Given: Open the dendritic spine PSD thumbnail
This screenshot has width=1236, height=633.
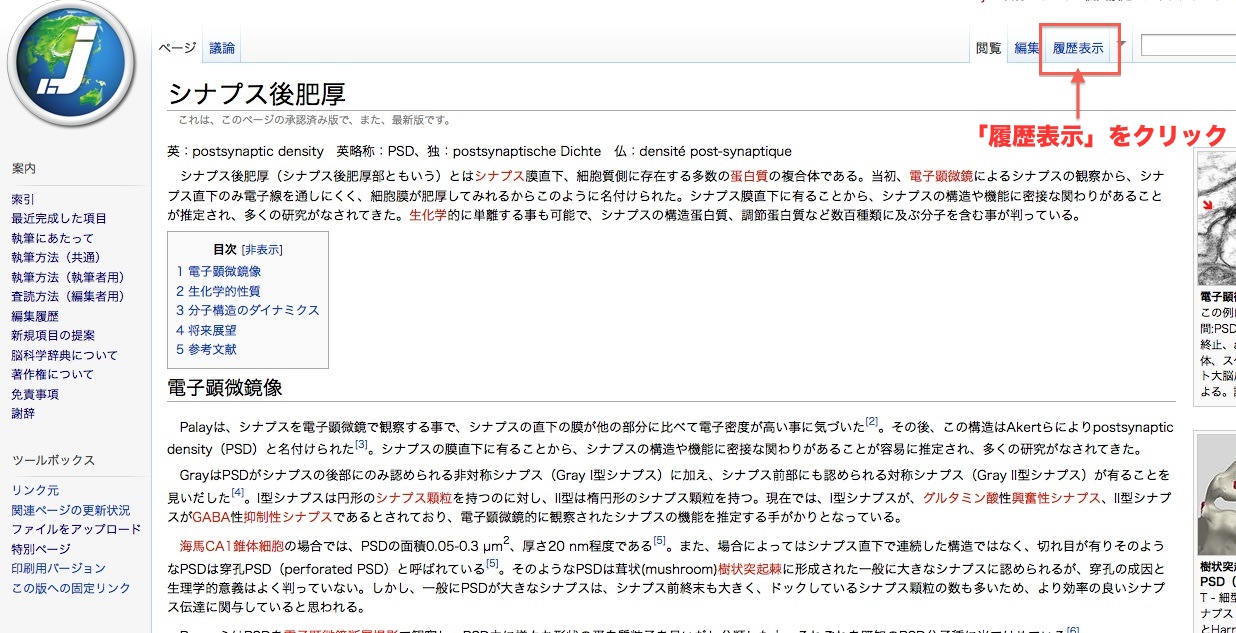Looking at the screenshot, I should coord(1216,493).
